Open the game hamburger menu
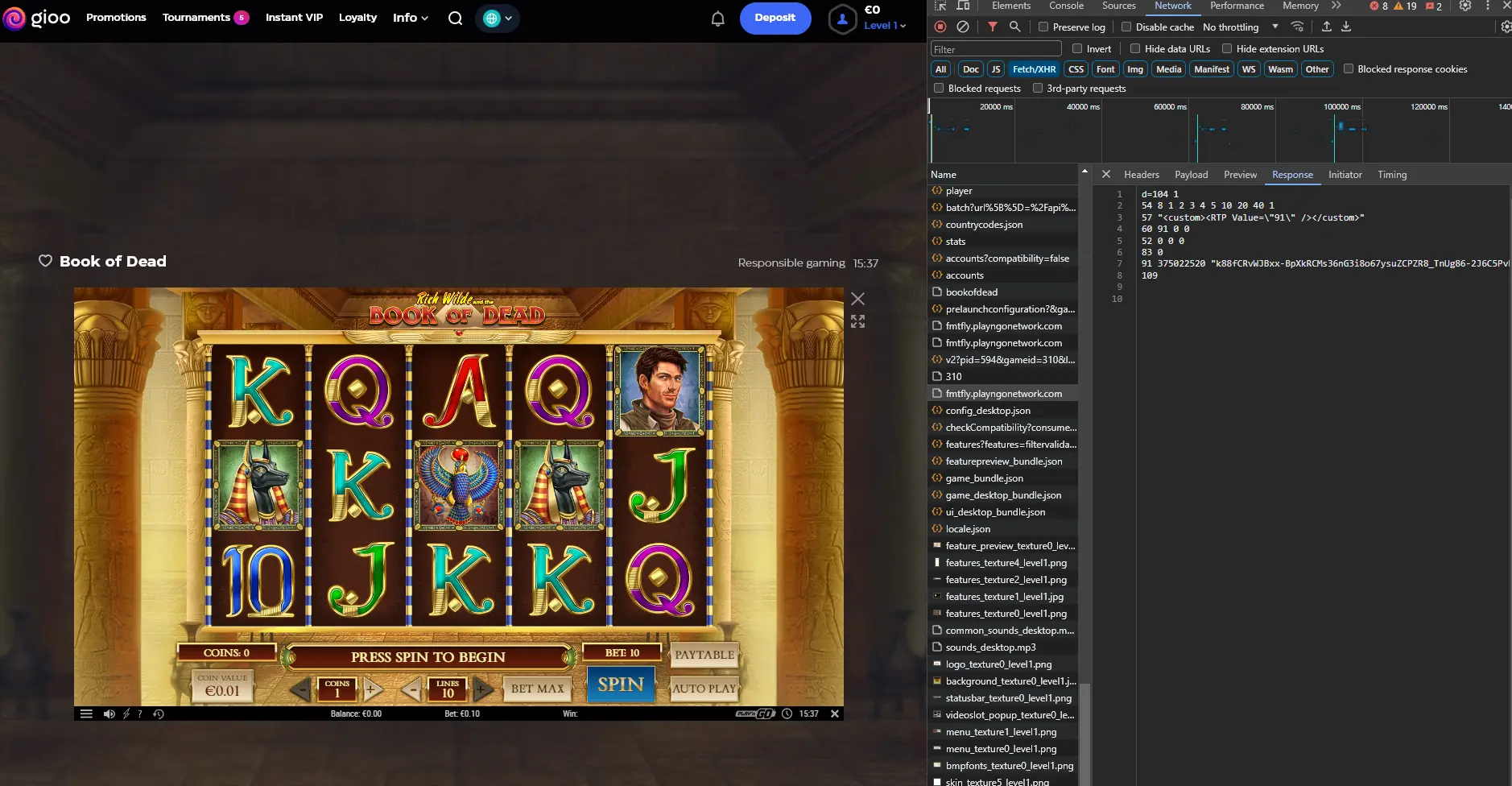The width and height of the screenshot is (1512, 786). point(86,714)
